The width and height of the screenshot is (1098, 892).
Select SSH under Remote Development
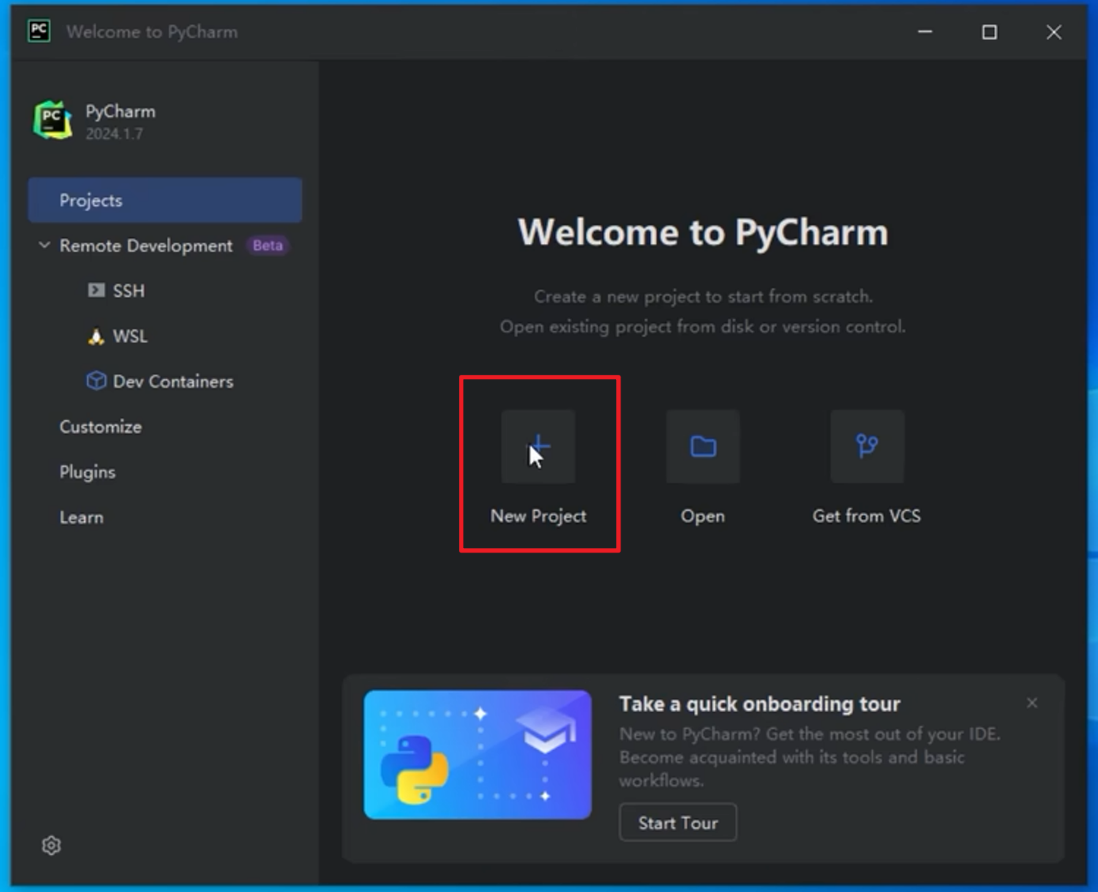pos(129,291)
